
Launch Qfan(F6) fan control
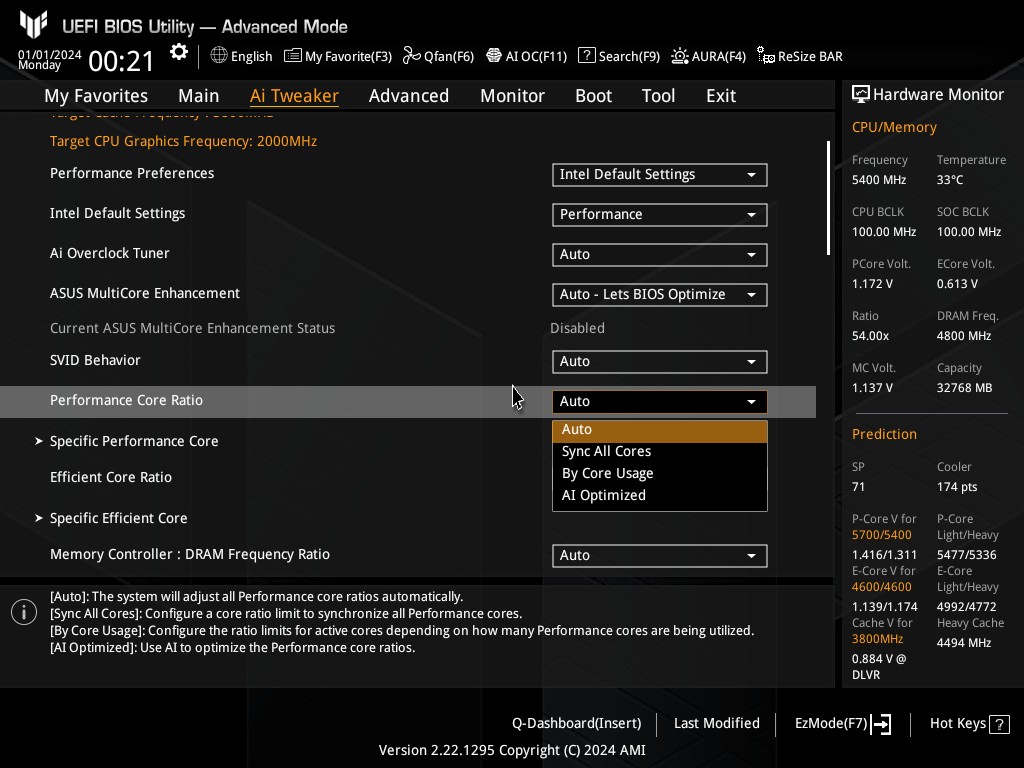(x=438, y=56)
